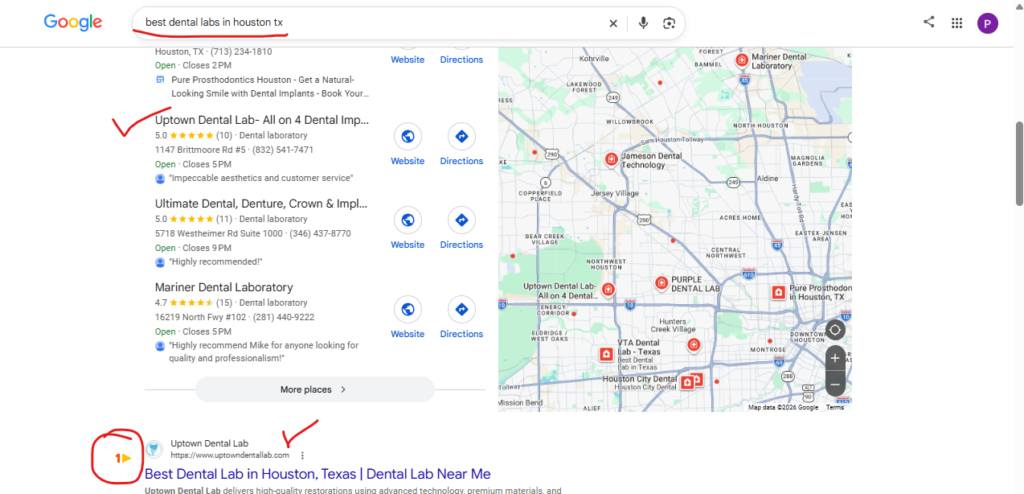Click the share icon in the header

coord(929,22)
